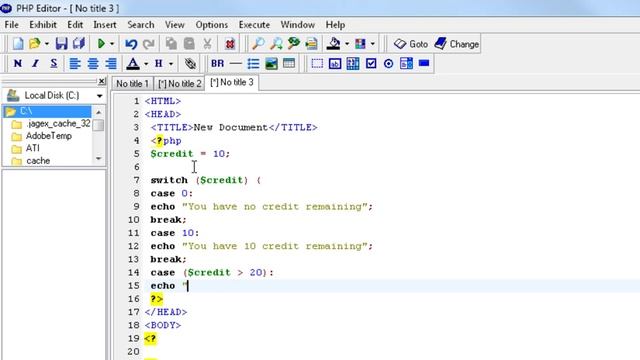
Task: Insert a radio button form control
Action: 389,63
